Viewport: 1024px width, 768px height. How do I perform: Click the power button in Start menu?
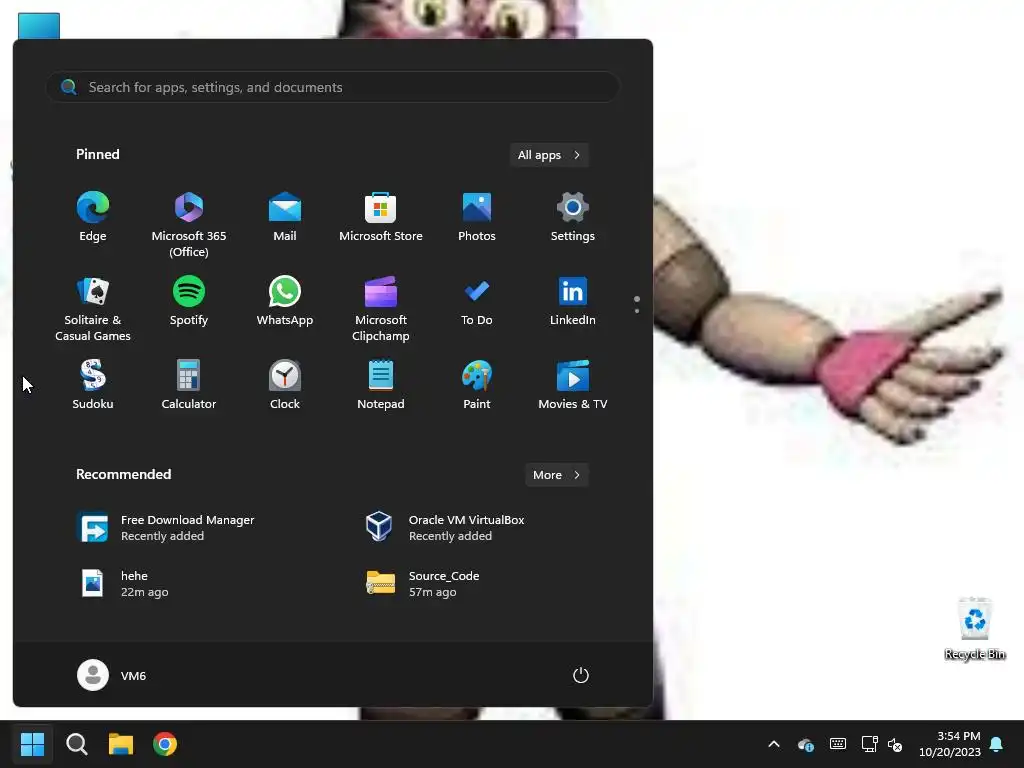[581, 675]
